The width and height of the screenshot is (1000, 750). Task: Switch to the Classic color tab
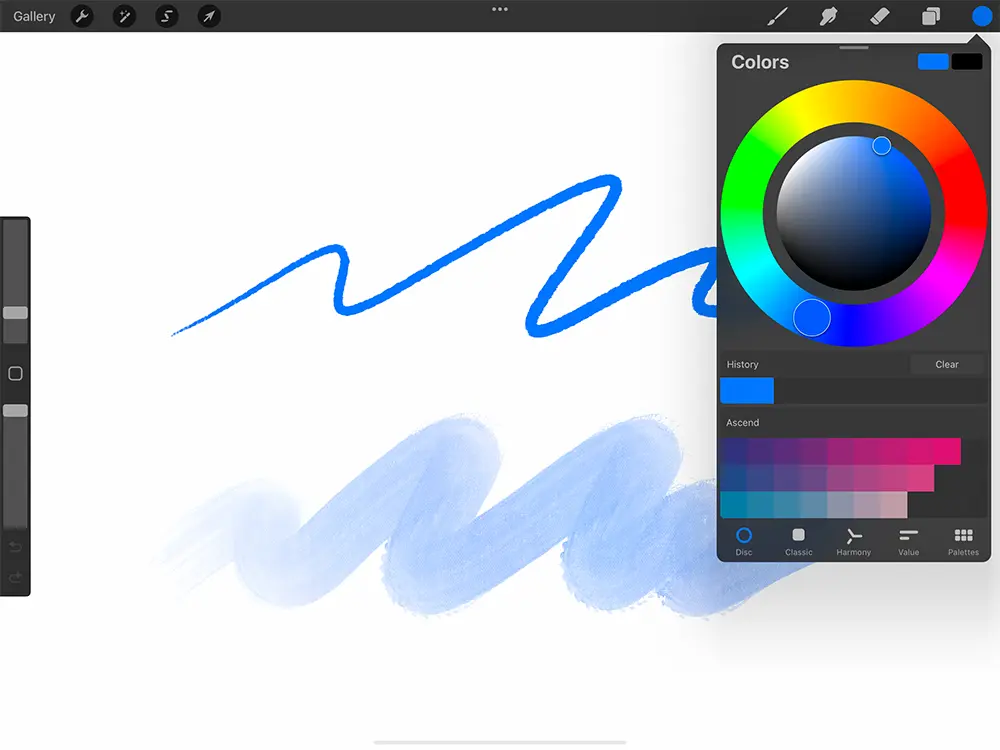(799, 541)
